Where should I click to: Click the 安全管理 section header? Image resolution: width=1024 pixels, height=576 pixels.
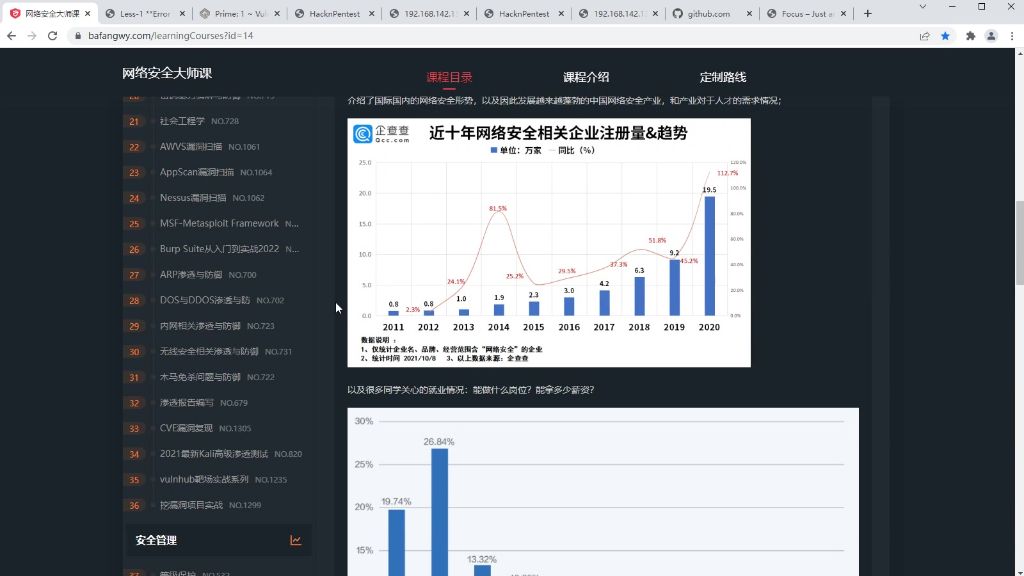[x=217, y=540]
